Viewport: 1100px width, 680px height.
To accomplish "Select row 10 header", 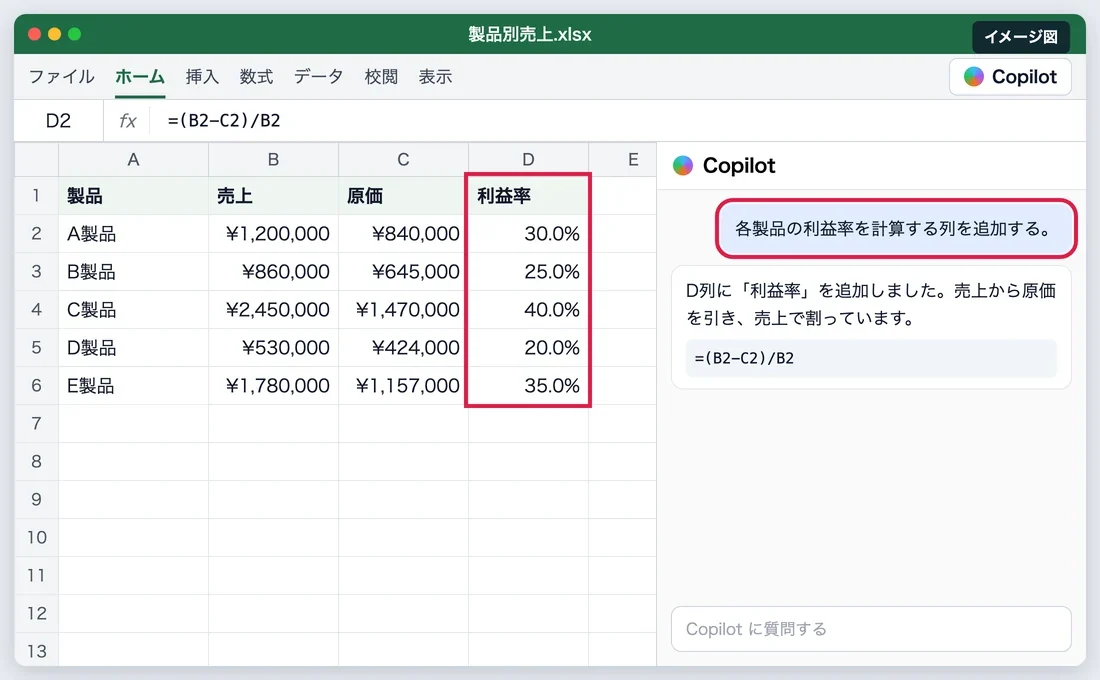I will click(x=36, y=537).
